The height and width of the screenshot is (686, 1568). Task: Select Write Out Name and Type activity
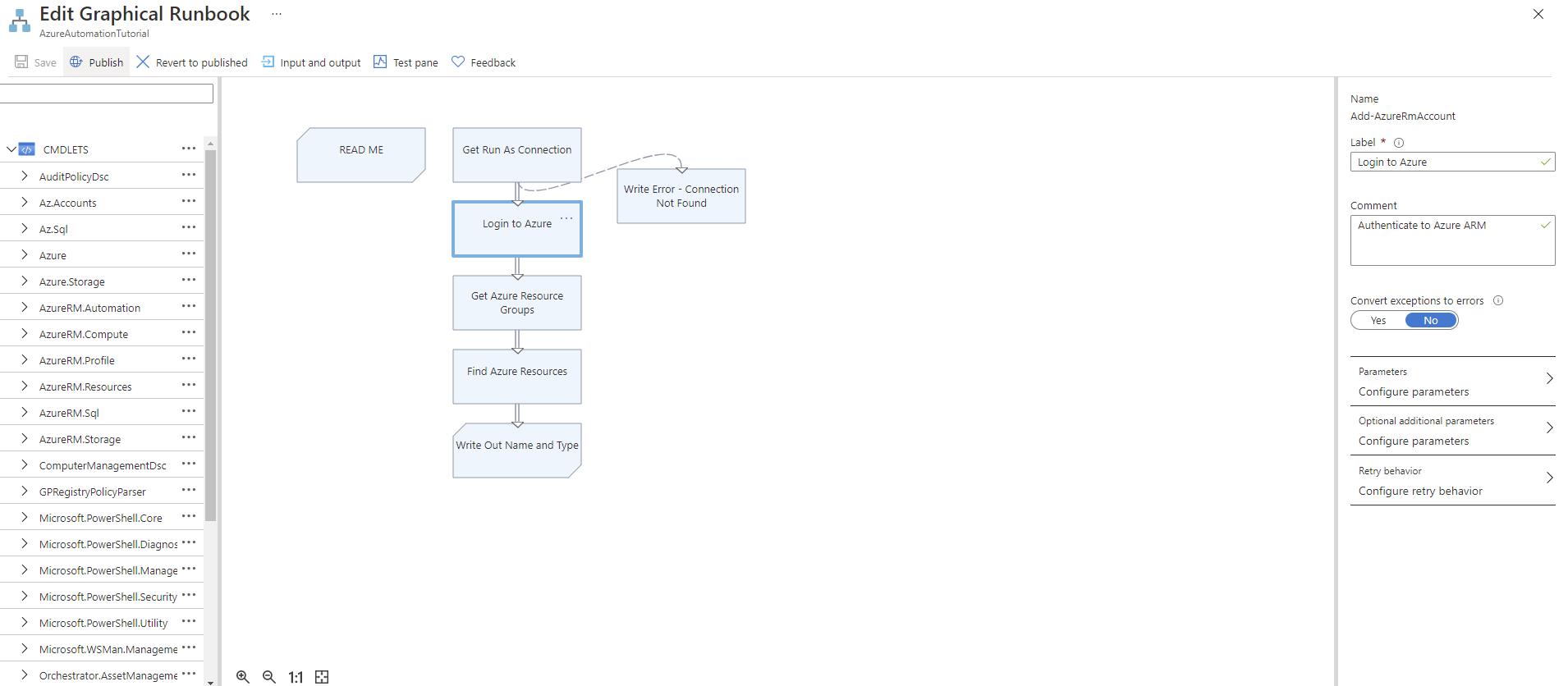point(517,450)
